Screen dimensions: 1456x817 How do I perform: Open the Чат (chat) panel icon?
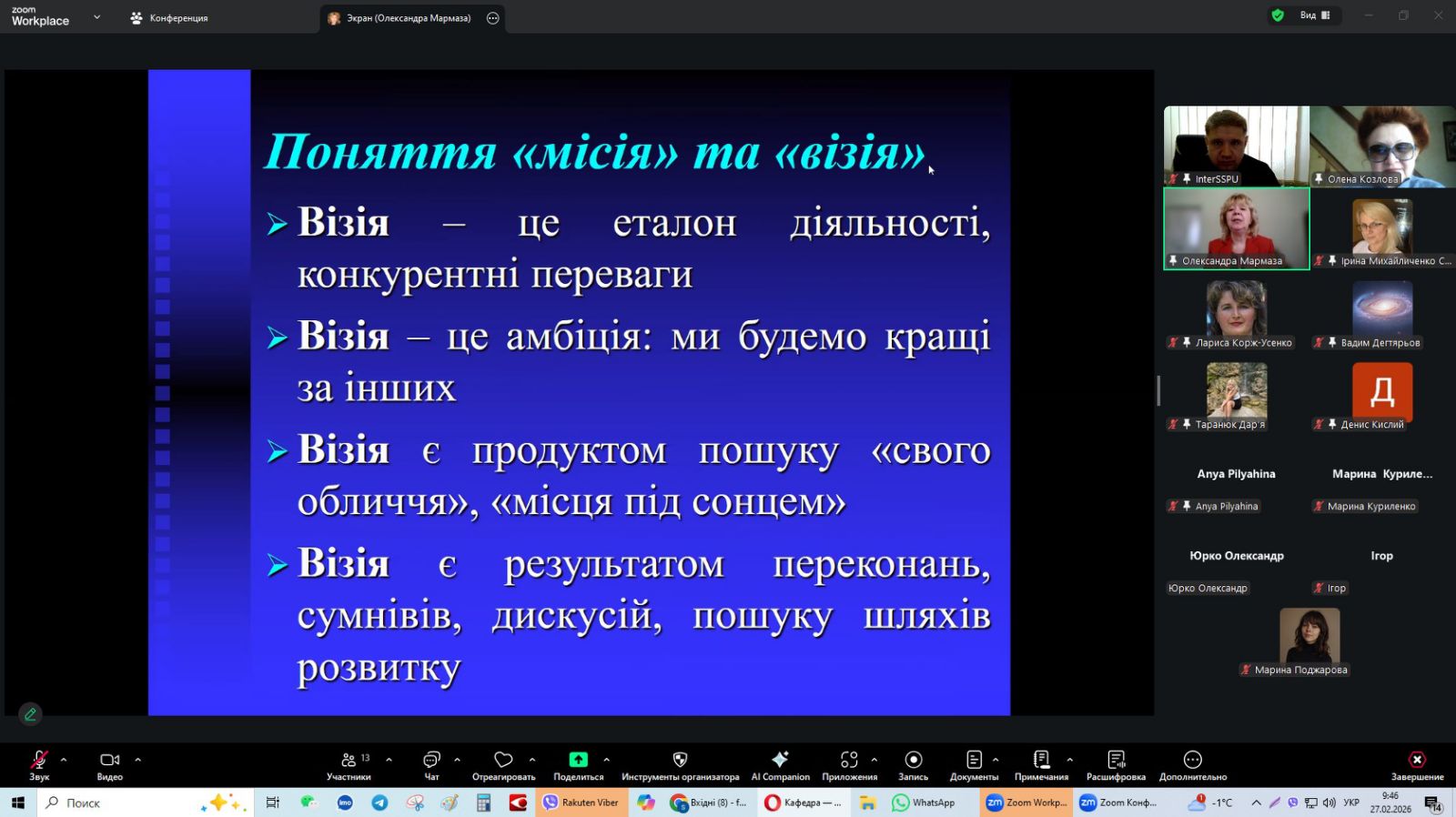[x=431, y=760]
